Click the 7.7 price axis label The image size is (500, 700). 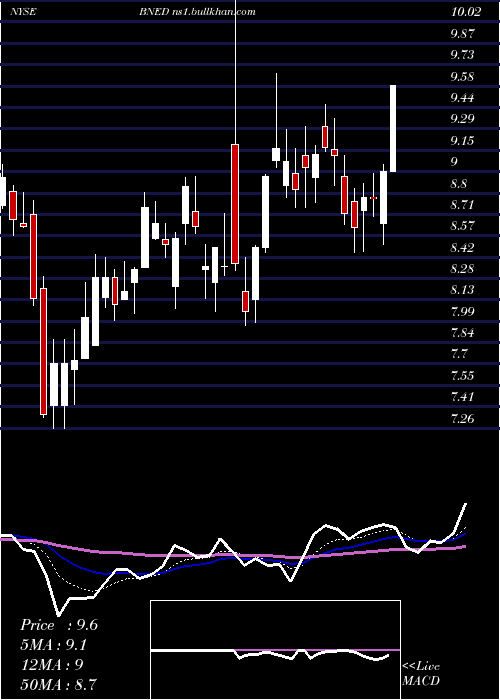tap(460, 354)
